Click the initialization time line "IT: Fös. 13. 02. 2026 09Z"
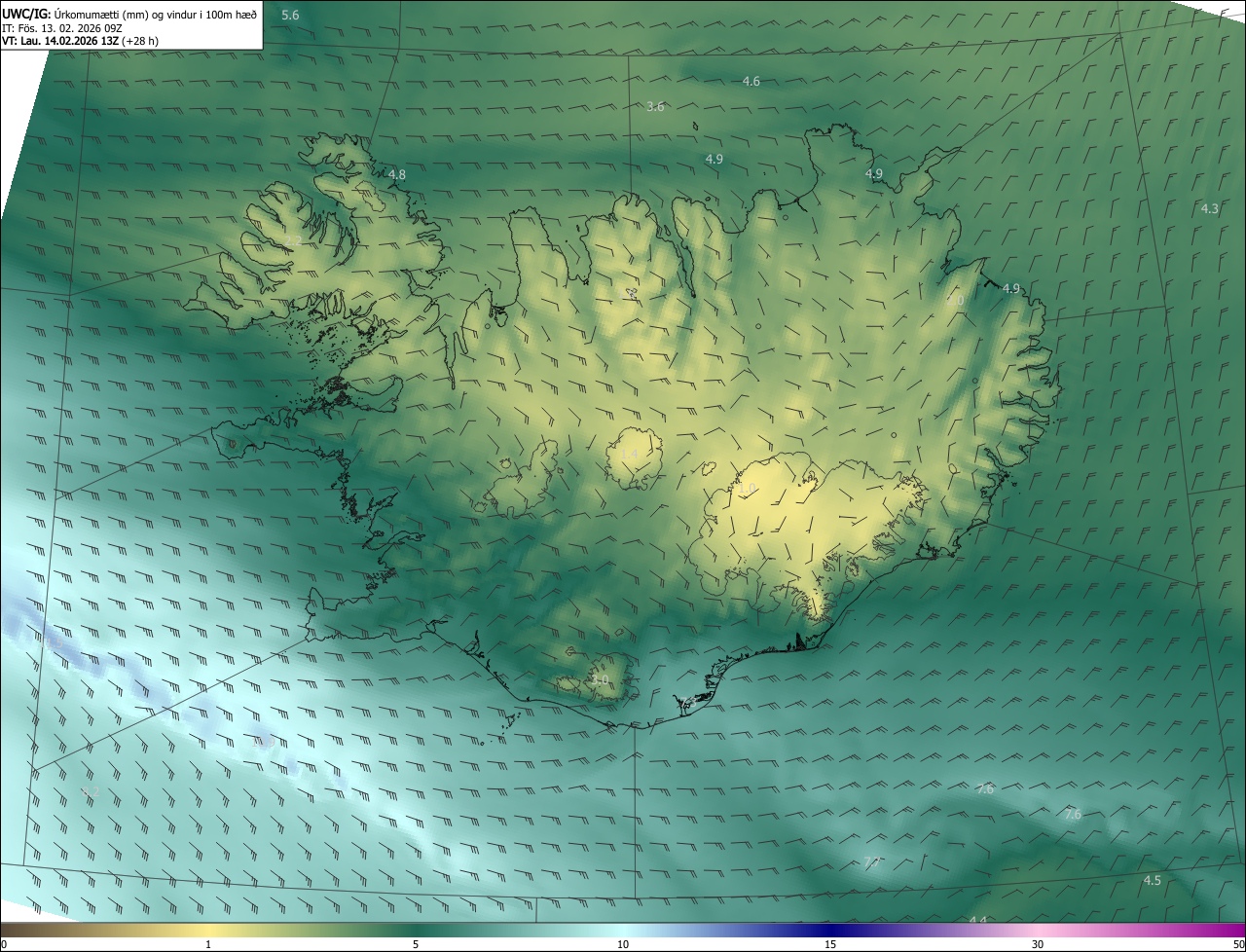The width and height of the screenshot is (1246, 952). click(61, 28)
